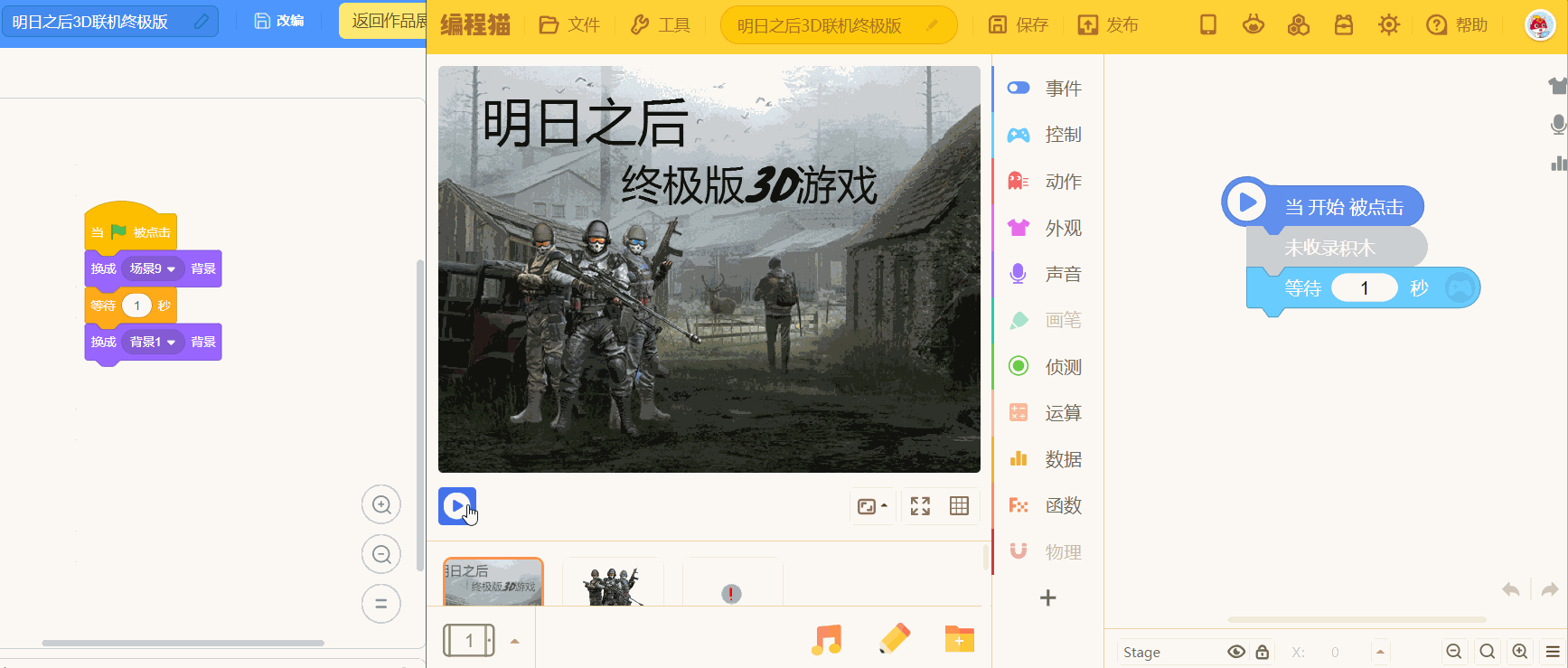This screenshot has width=1568, height=668.
Task: Select the 明日之后 title sprite thumbnail
Action: pyautogui.click(x=493, y=581)
